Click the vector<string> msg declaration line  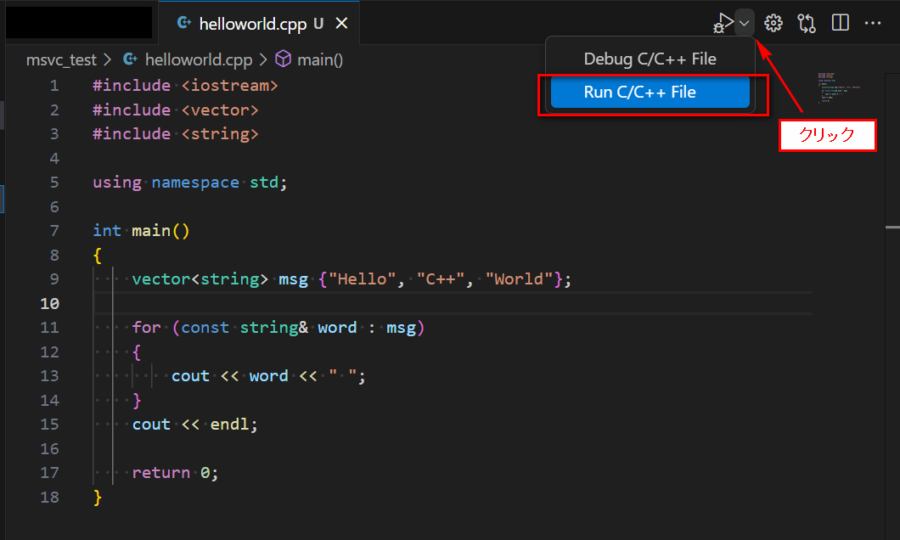coord(352,279)
